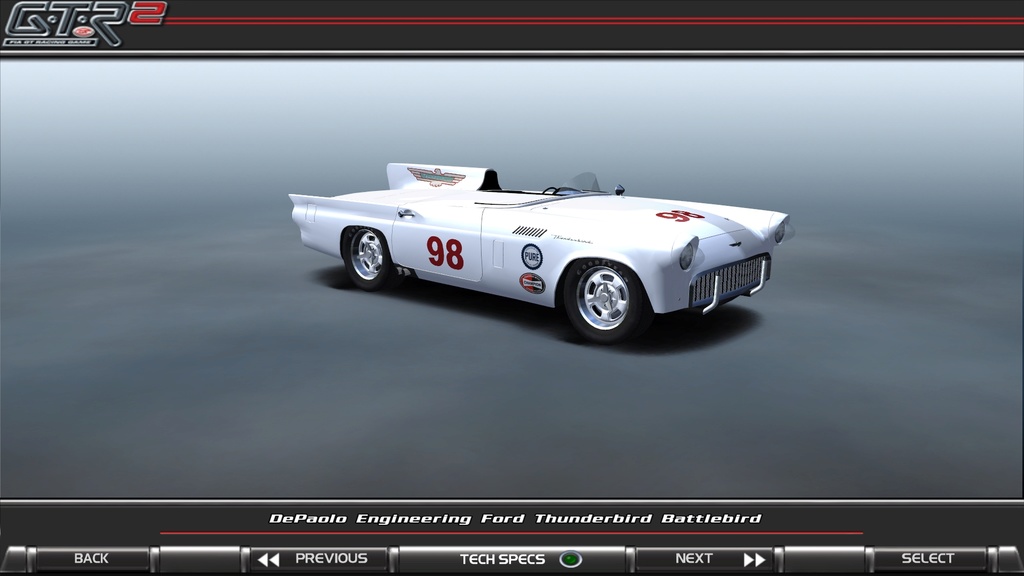The height and width of the screenshot is (576, 1024).
Task: Open the TECH SPECS panel
Action: pyautogui.click(x=513, y=559)
